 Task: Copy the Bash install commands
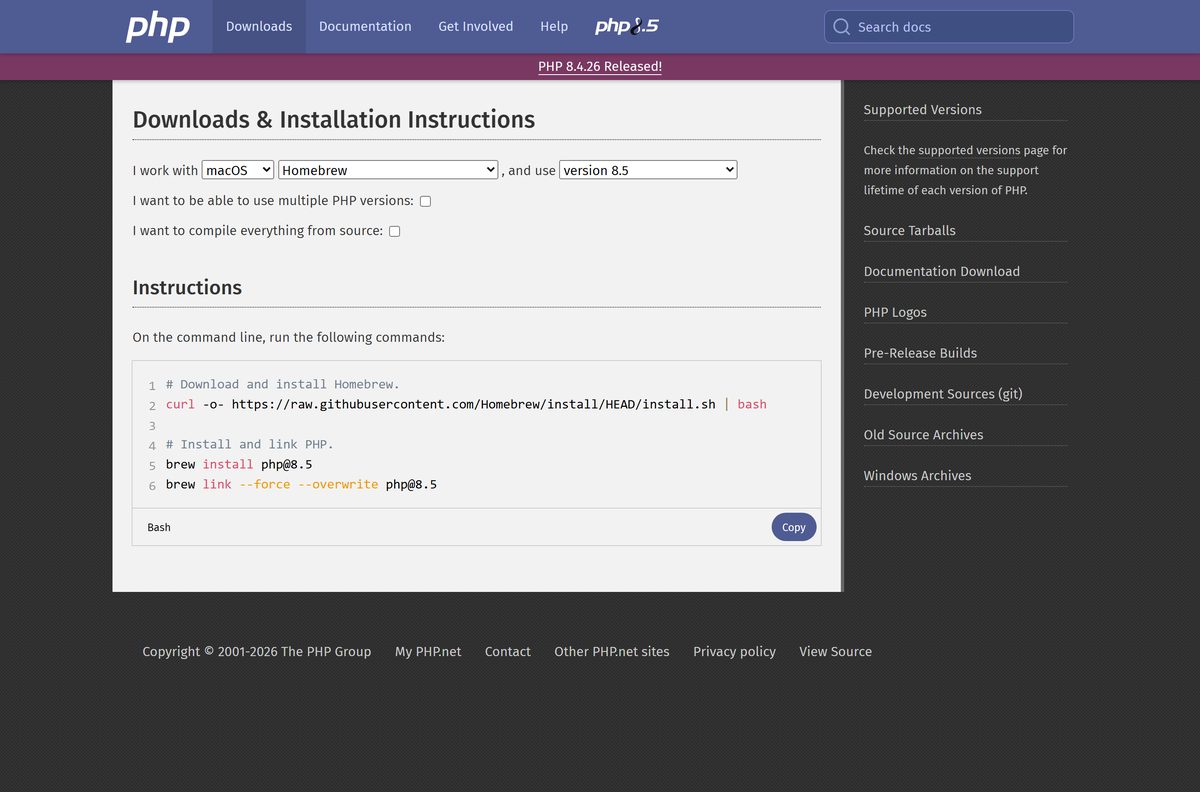tap(794, 527)
